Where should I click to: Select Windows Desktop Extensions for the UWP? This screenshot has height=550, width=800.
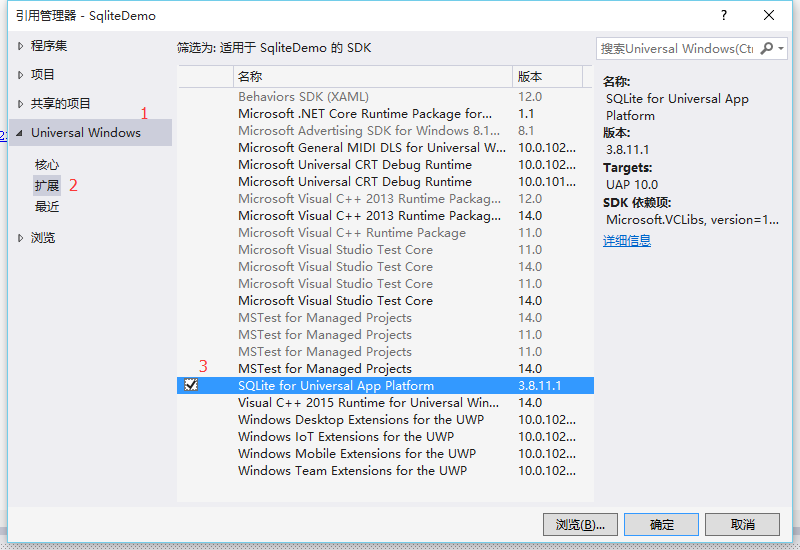(x=385, y=420)
